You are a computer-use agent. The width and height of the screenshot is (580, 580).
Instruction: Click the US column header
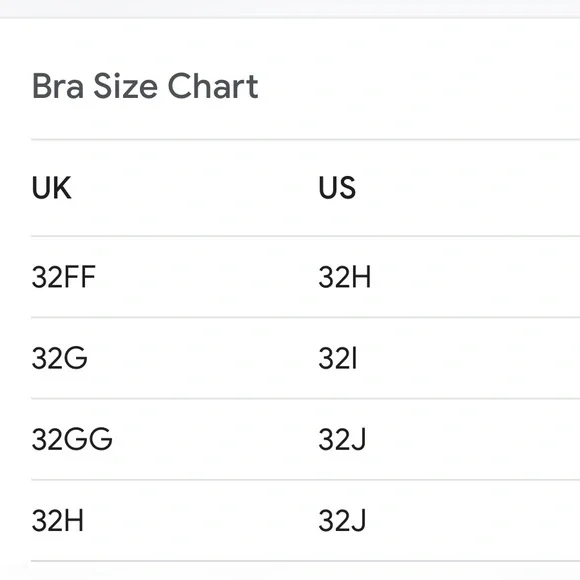[337, 188]
